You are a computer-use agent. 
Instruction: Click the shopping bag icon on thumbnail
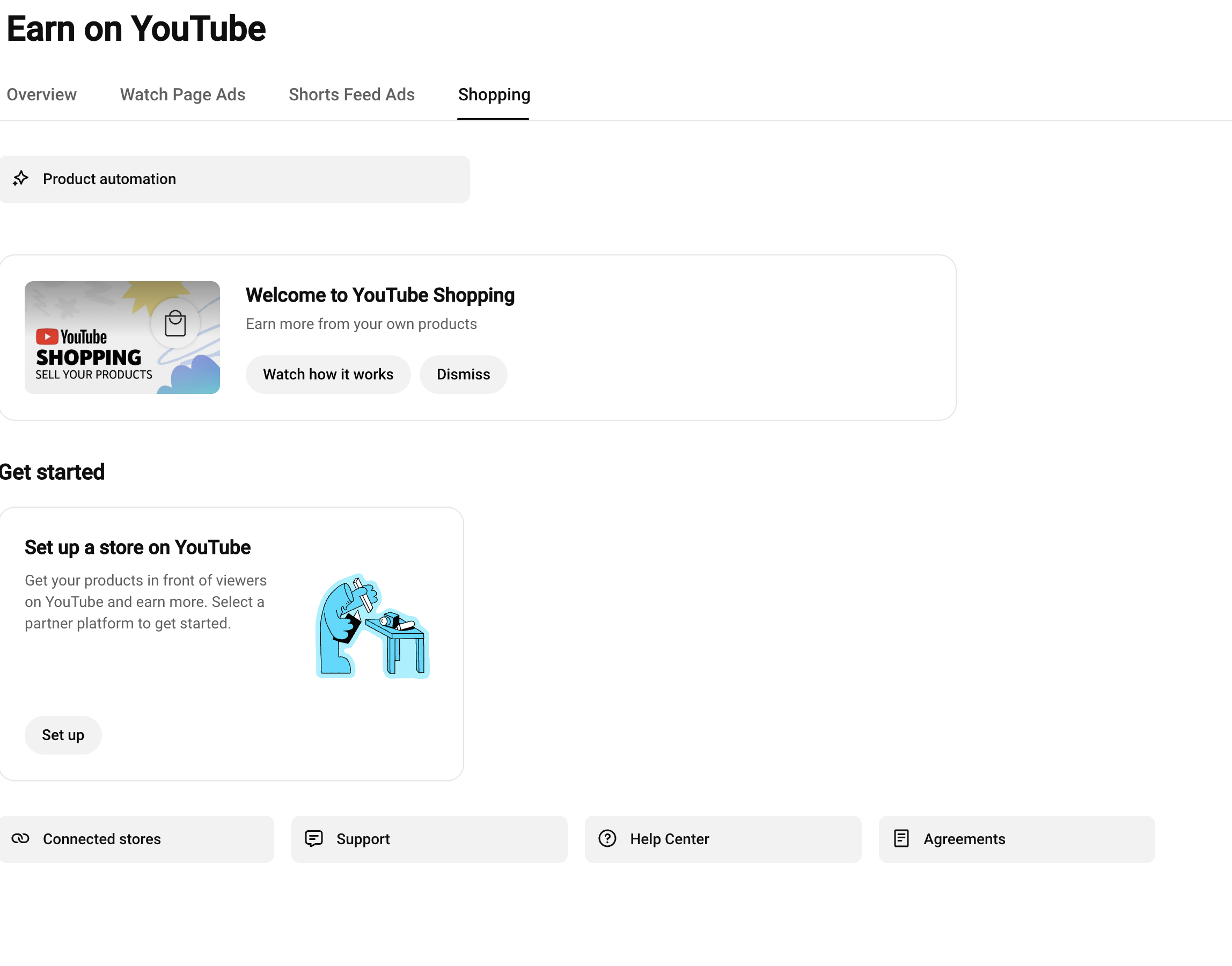[175, 324]
